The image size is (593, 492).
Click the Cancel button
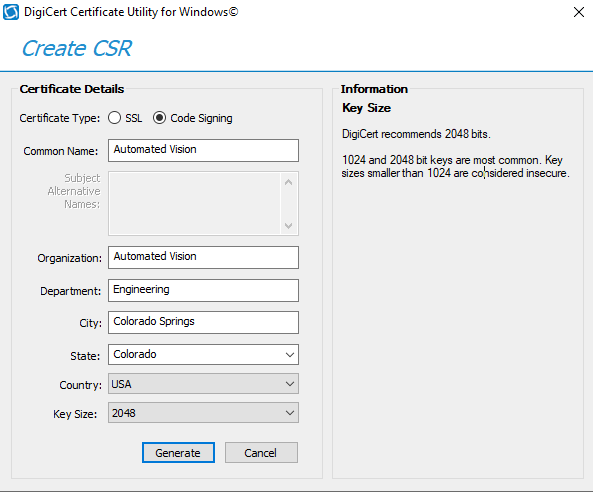pyautogui.click(x=261, y=453)
